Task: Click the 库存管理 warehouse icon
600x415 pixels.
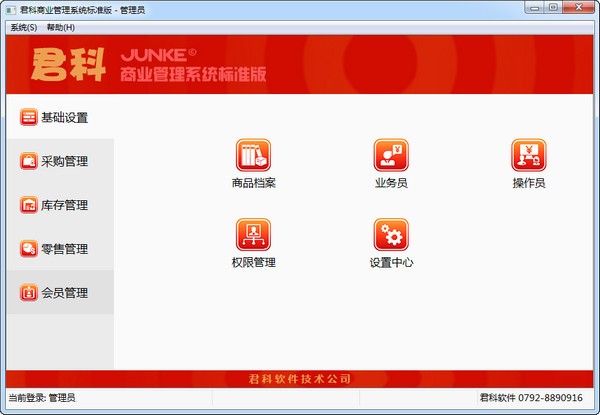Action: coord(29,205)
